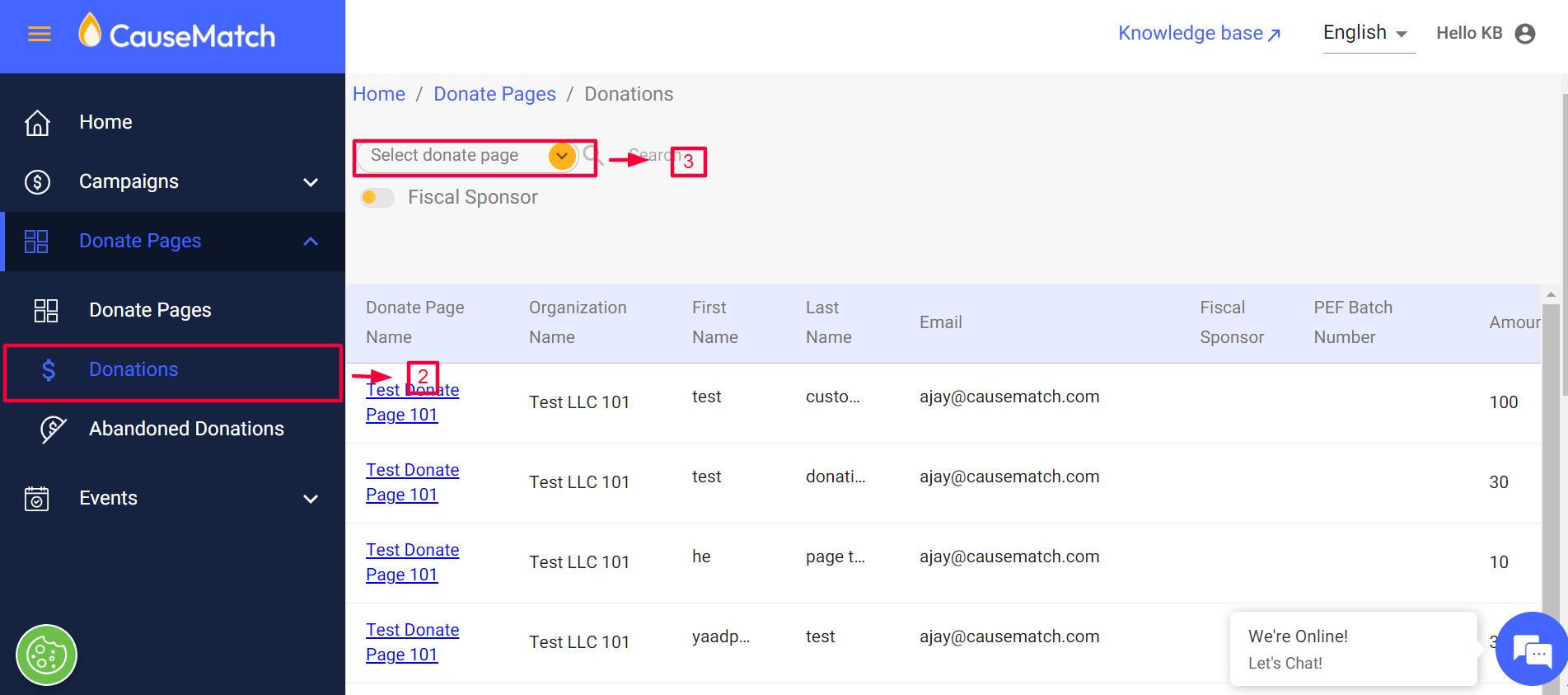Expand the Events menu chevron
The width and height of the screenshot is (1568, 695).
[x=311, y=498]
